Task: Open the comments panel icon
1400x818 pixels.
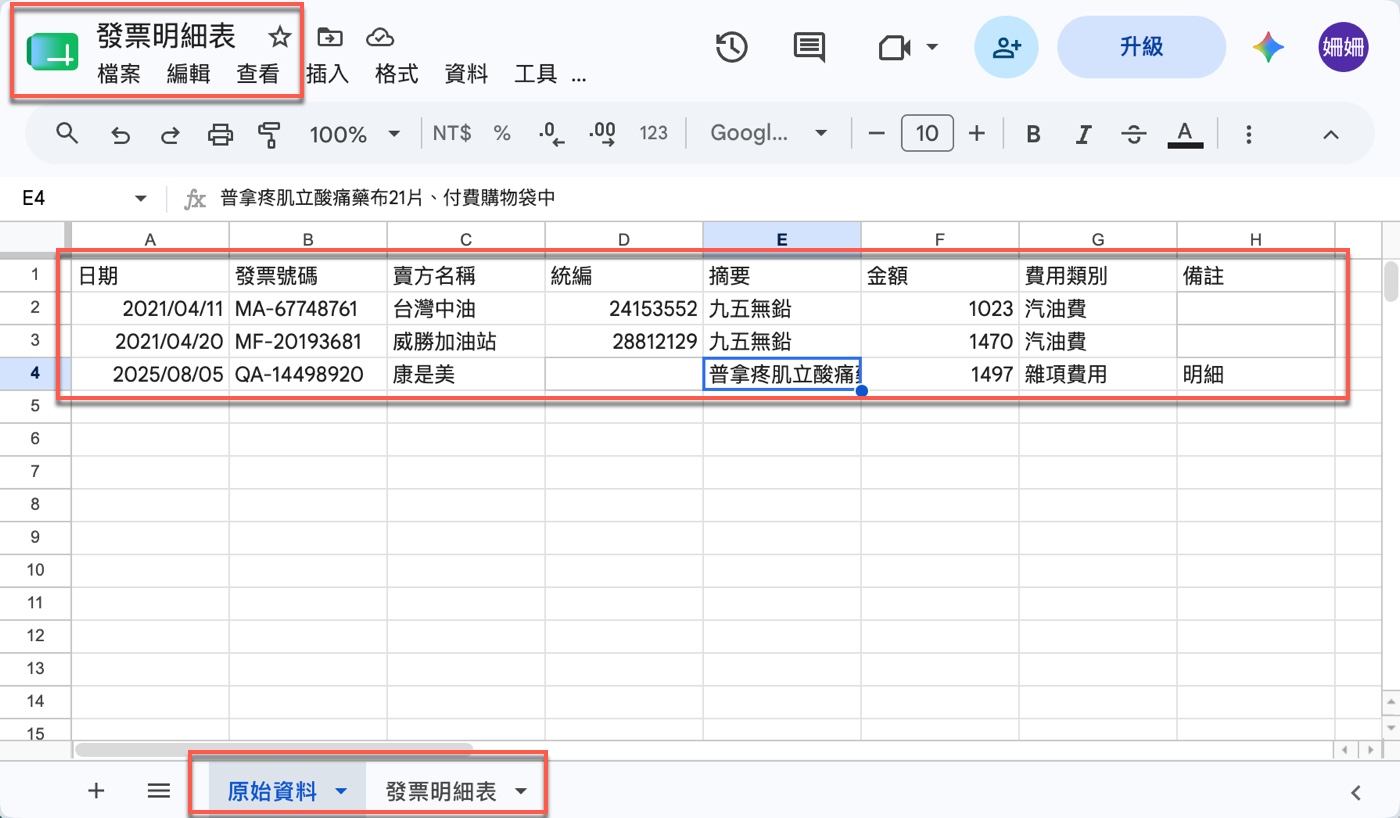Action: tap(809, 47)
